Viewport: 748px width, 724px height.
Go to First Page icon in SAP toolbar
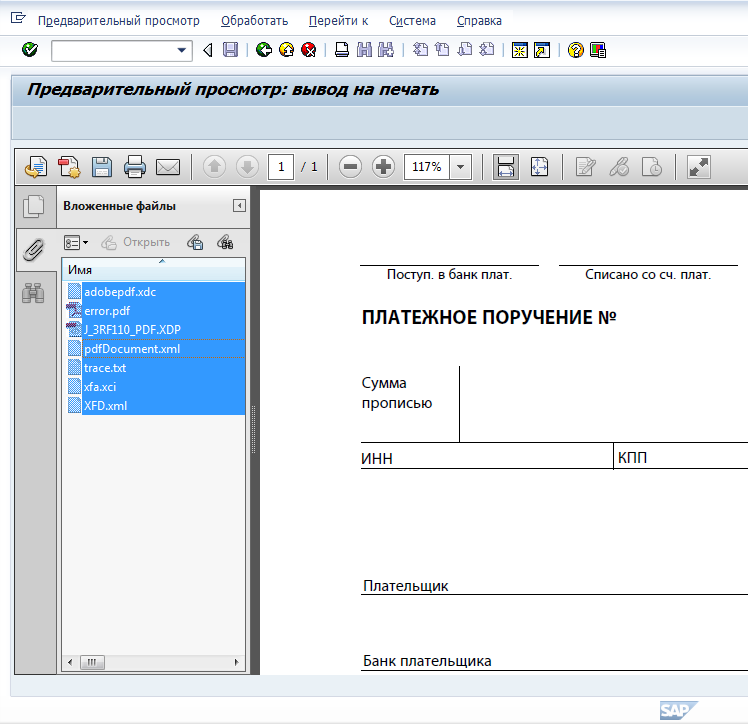pos(420,50)
